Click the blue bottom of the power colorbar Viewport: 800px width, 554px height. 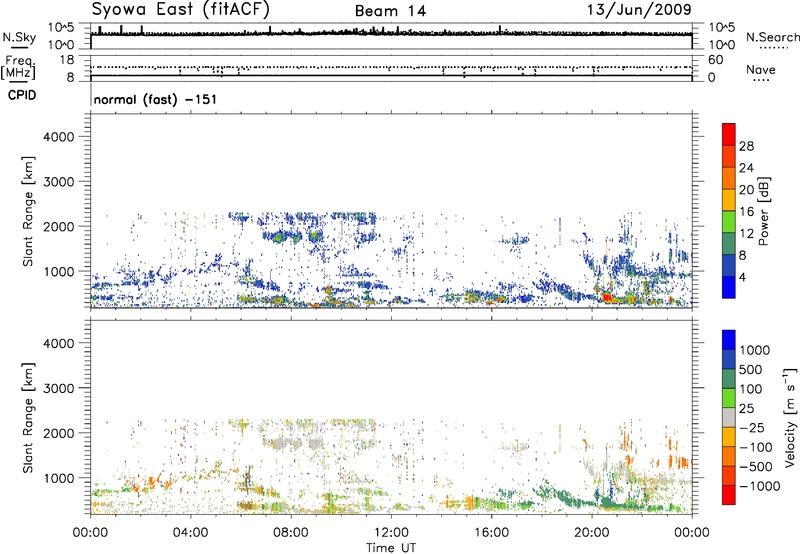(x=729, y=287)
